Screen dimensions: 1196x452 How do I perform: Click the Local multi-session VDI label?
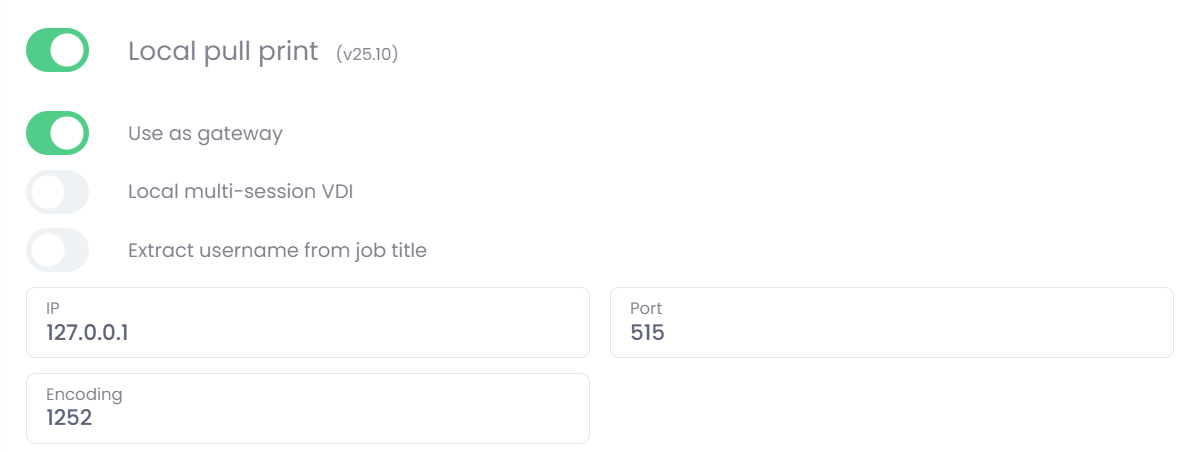click(240, 191)
